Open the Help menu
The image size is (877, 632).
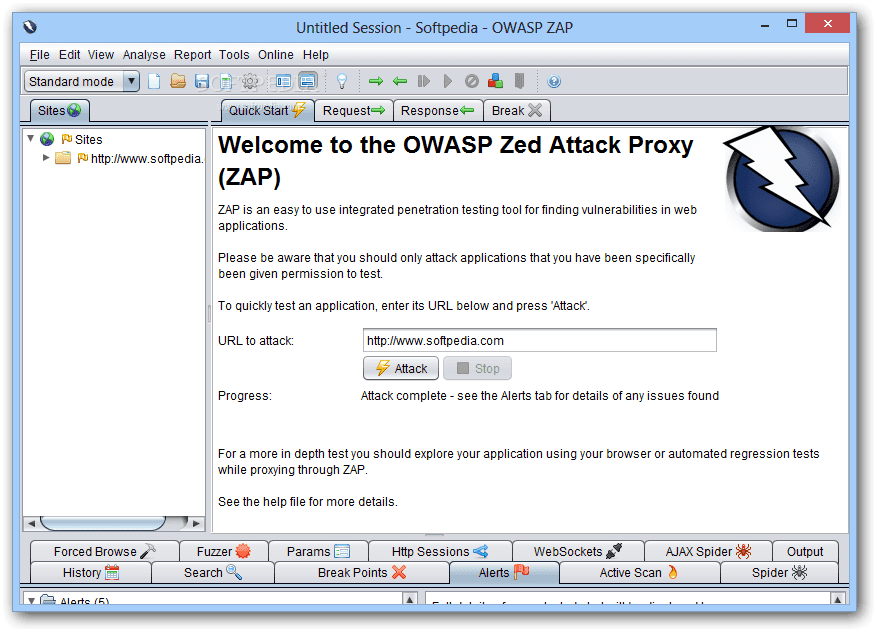click(x=316, y=55)
